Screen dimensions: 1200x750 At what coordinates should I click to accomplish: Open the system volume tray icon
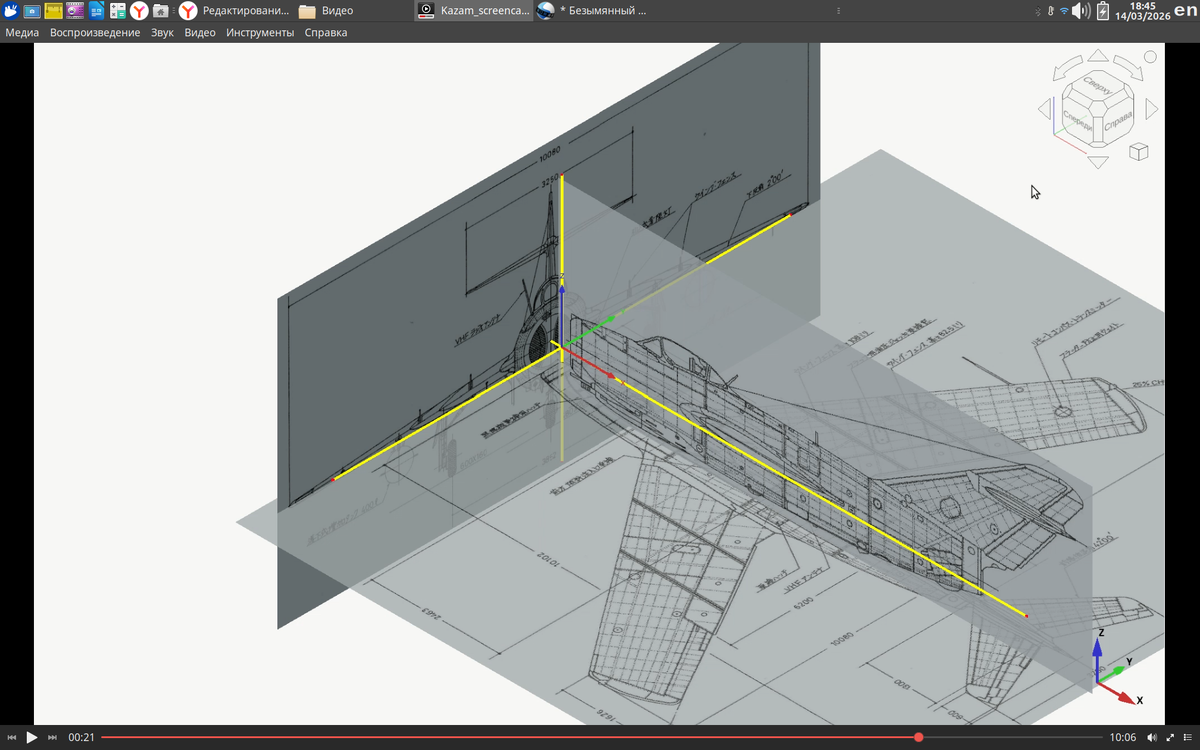coord(1082,11)
